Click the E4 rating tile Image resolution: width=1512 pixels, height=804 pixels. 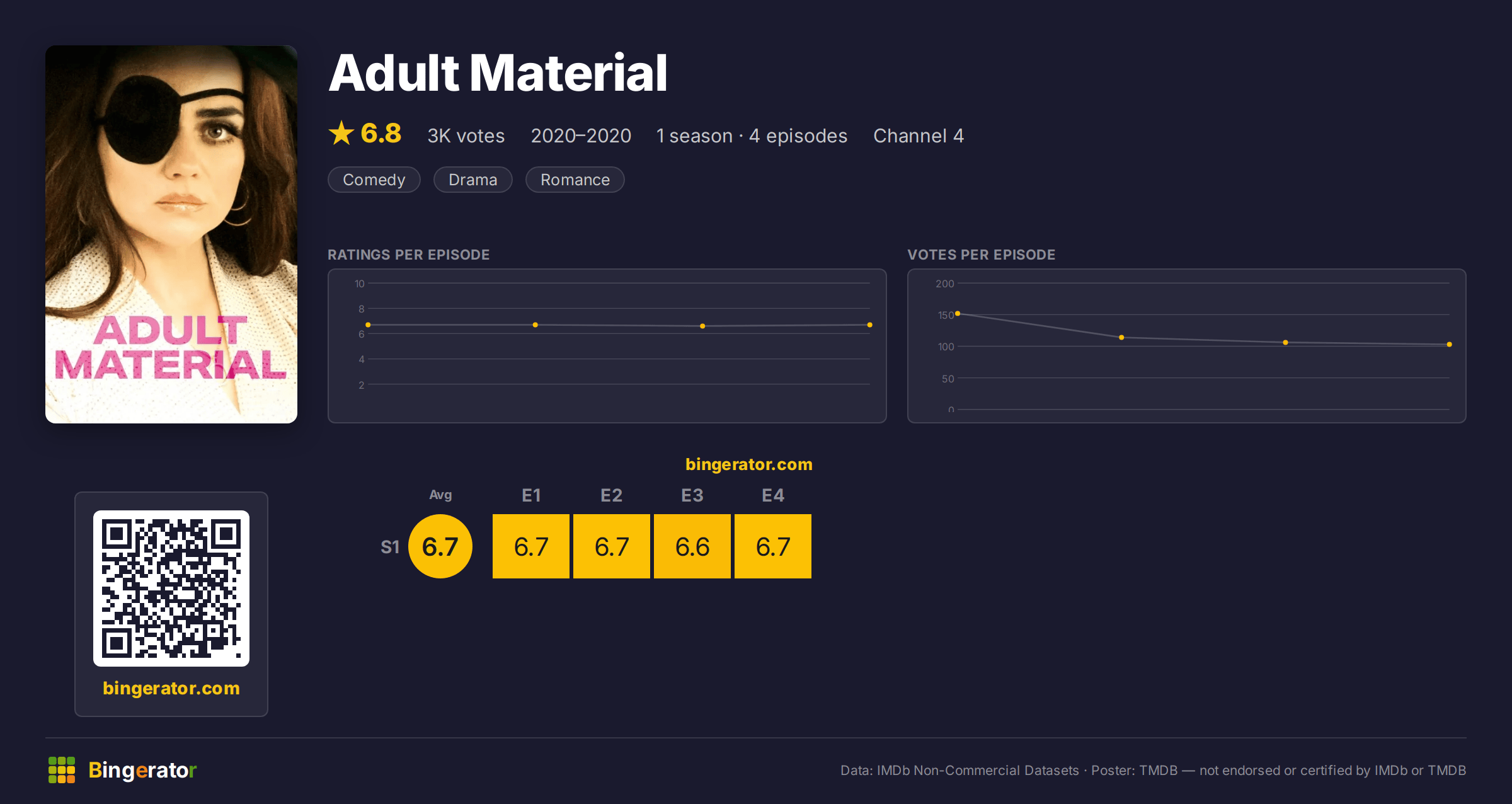click(x=773, y=546)
